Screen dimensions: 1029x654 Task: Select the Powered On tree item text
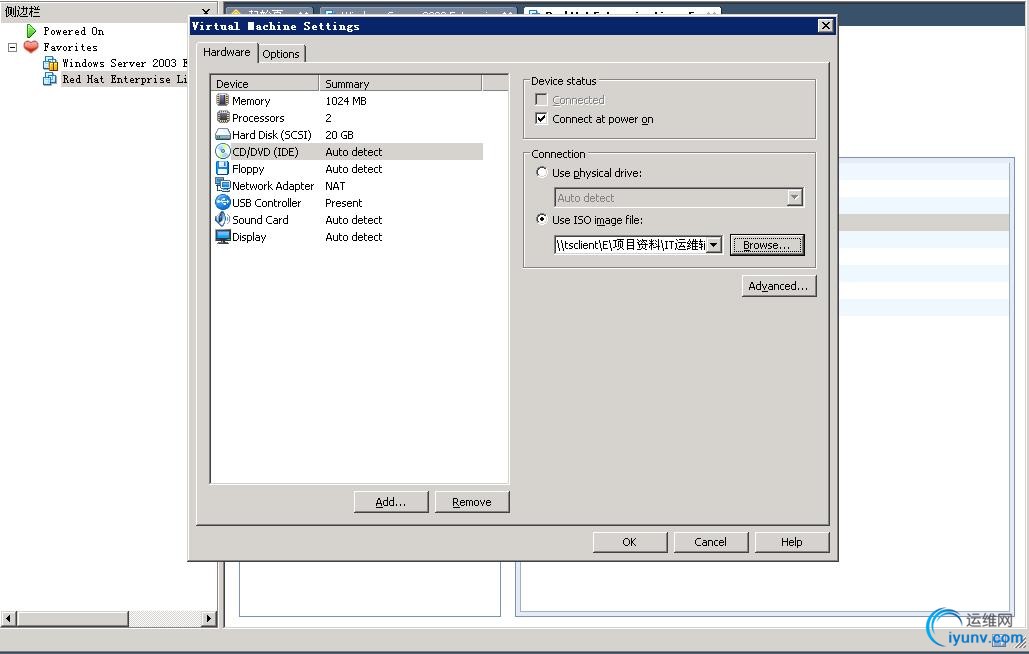(74, 31)
